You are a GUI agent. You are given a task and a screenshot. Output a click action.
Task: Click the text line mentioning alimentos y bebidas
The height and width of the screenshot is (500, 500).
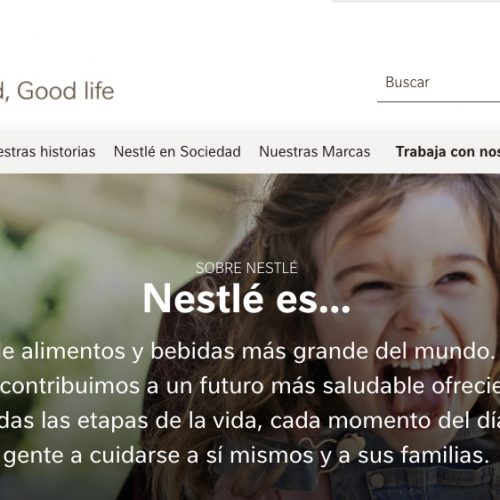[247, 352]
